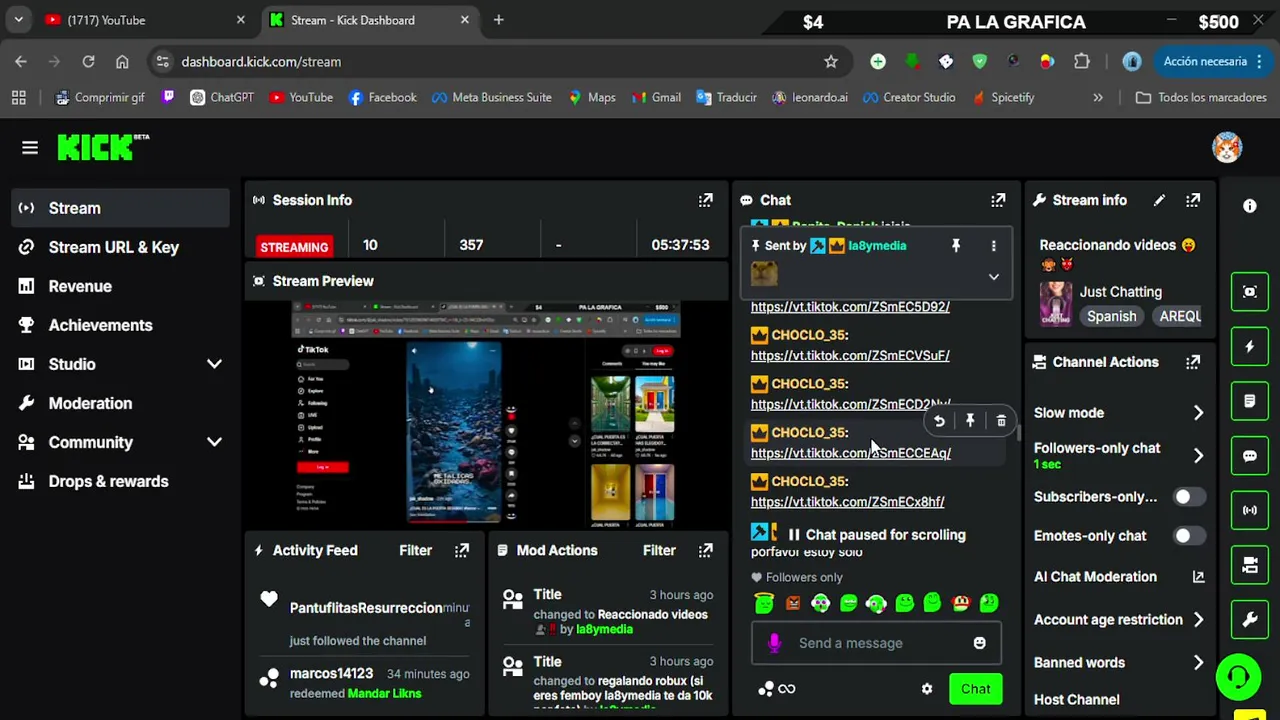
Task: Open Followers-only chat options
Action: [x=1119, y=455]
